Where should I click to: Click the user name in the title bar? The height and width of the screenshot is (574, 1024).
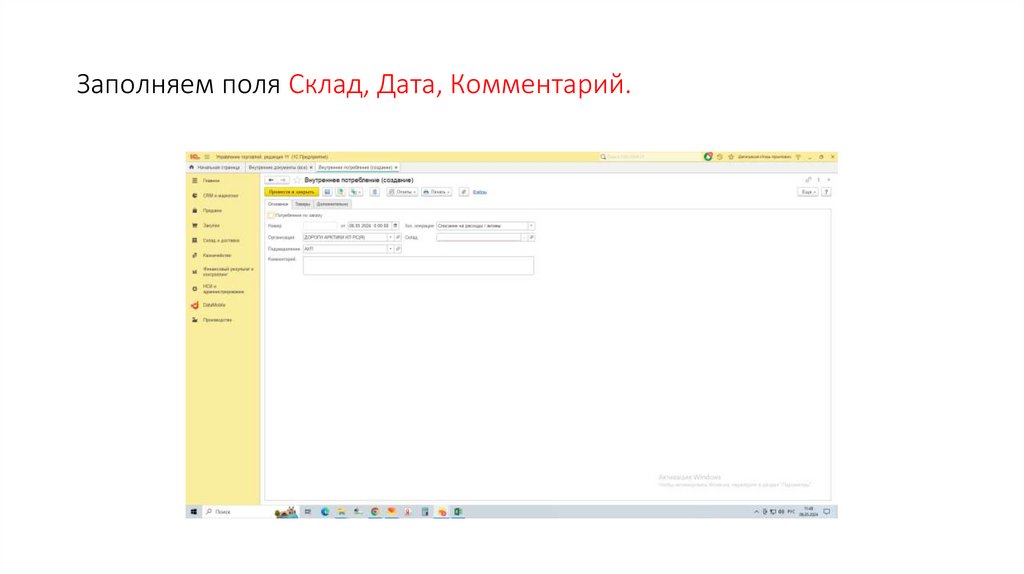765,157
